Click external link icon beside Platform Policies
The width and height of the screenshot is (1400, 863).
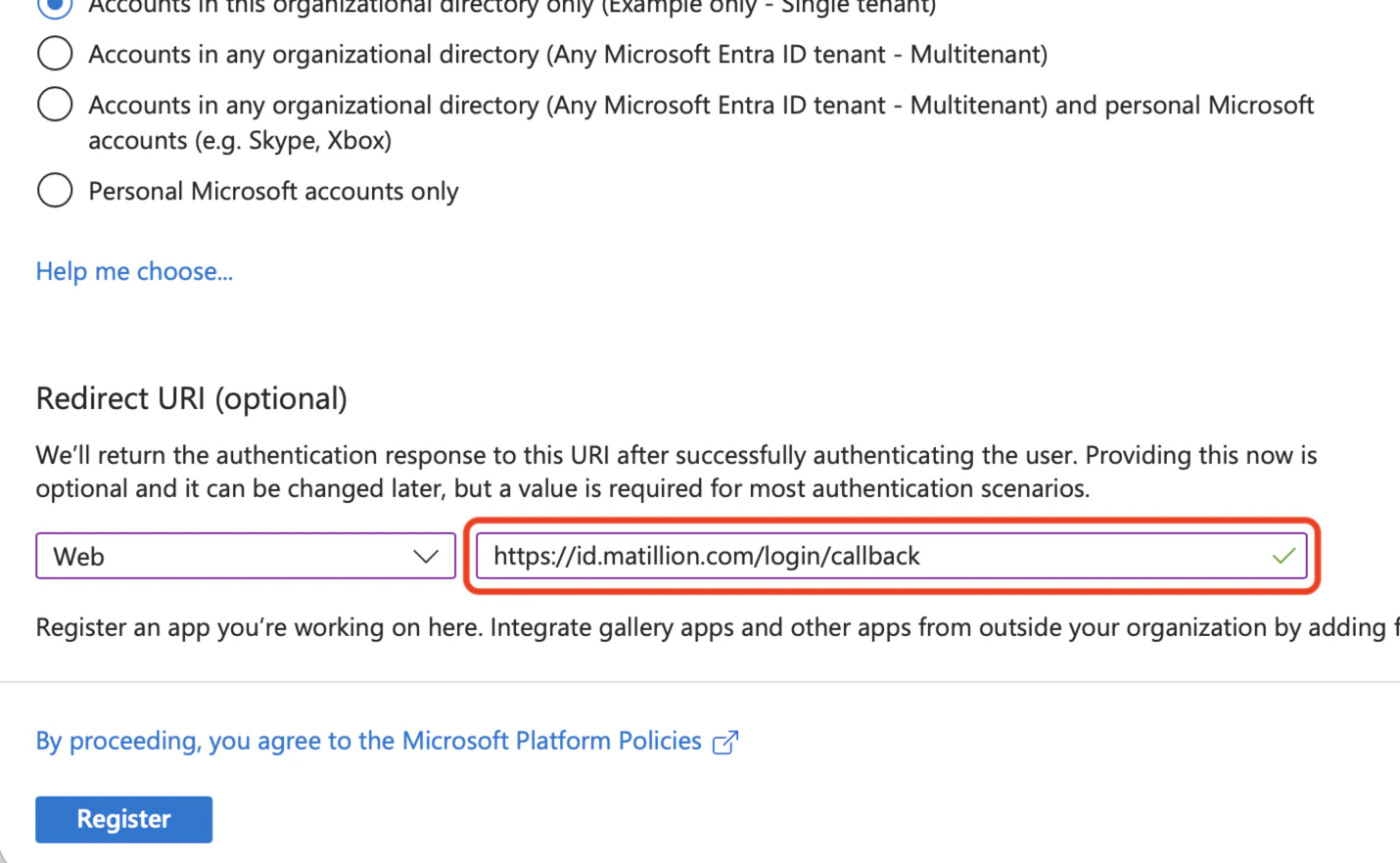pyautogui.click(x=725, y=743)
